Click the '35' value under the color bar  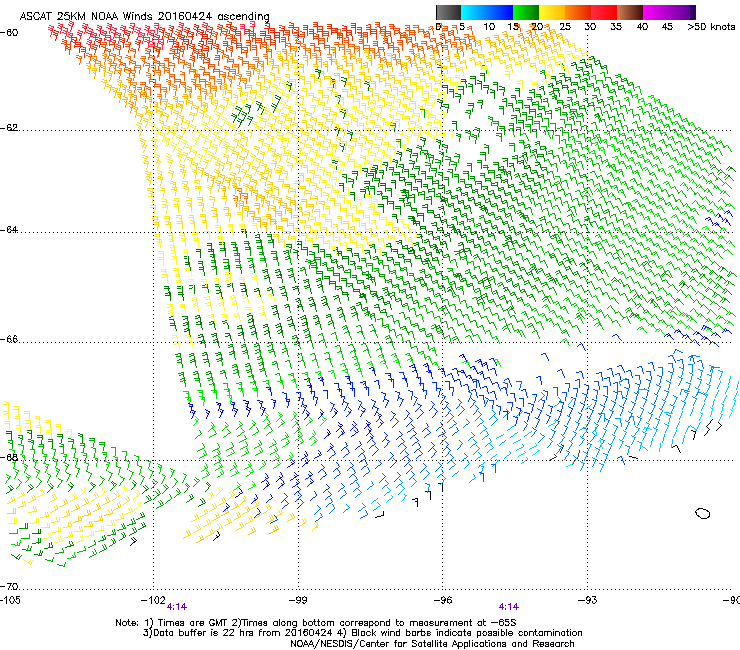pyautogui.click(x=616, y=26)
